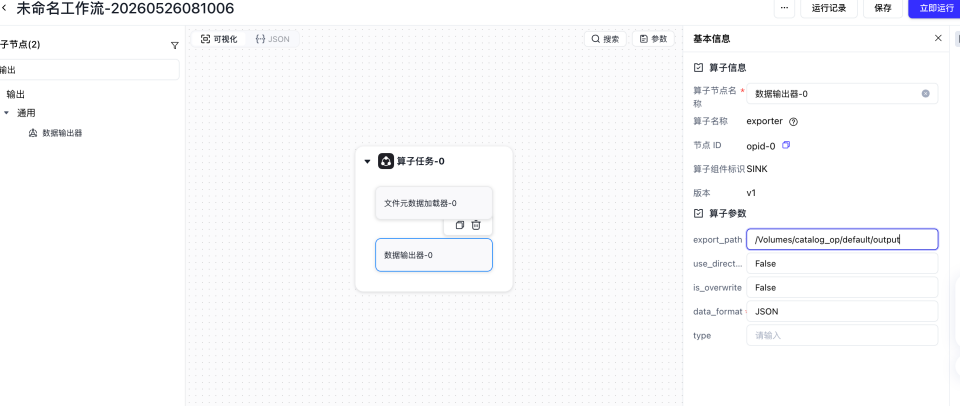Select the 数据输出器-0 node on canvas
The image size is (960, 406).
433,255
